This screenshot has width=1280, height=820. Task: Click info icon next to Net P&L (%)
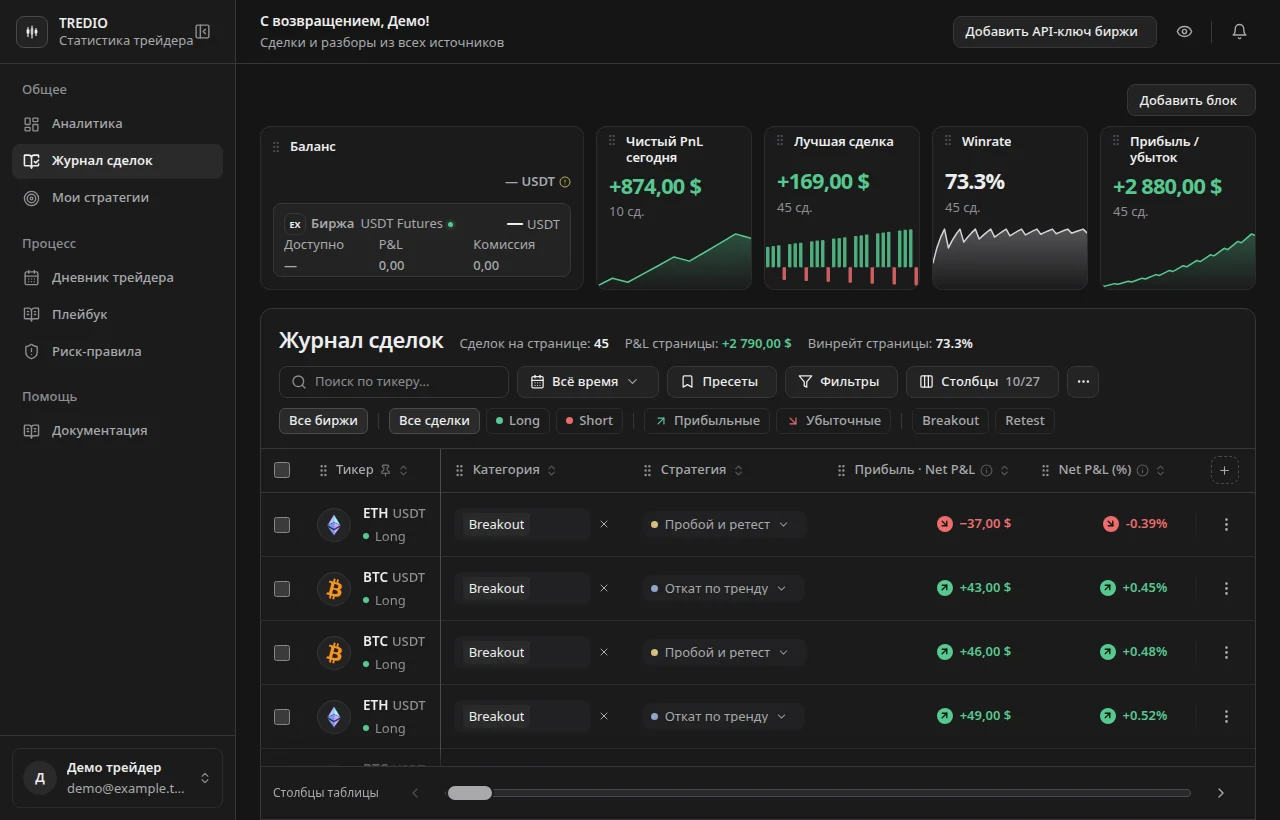[x=1143, y=470]
